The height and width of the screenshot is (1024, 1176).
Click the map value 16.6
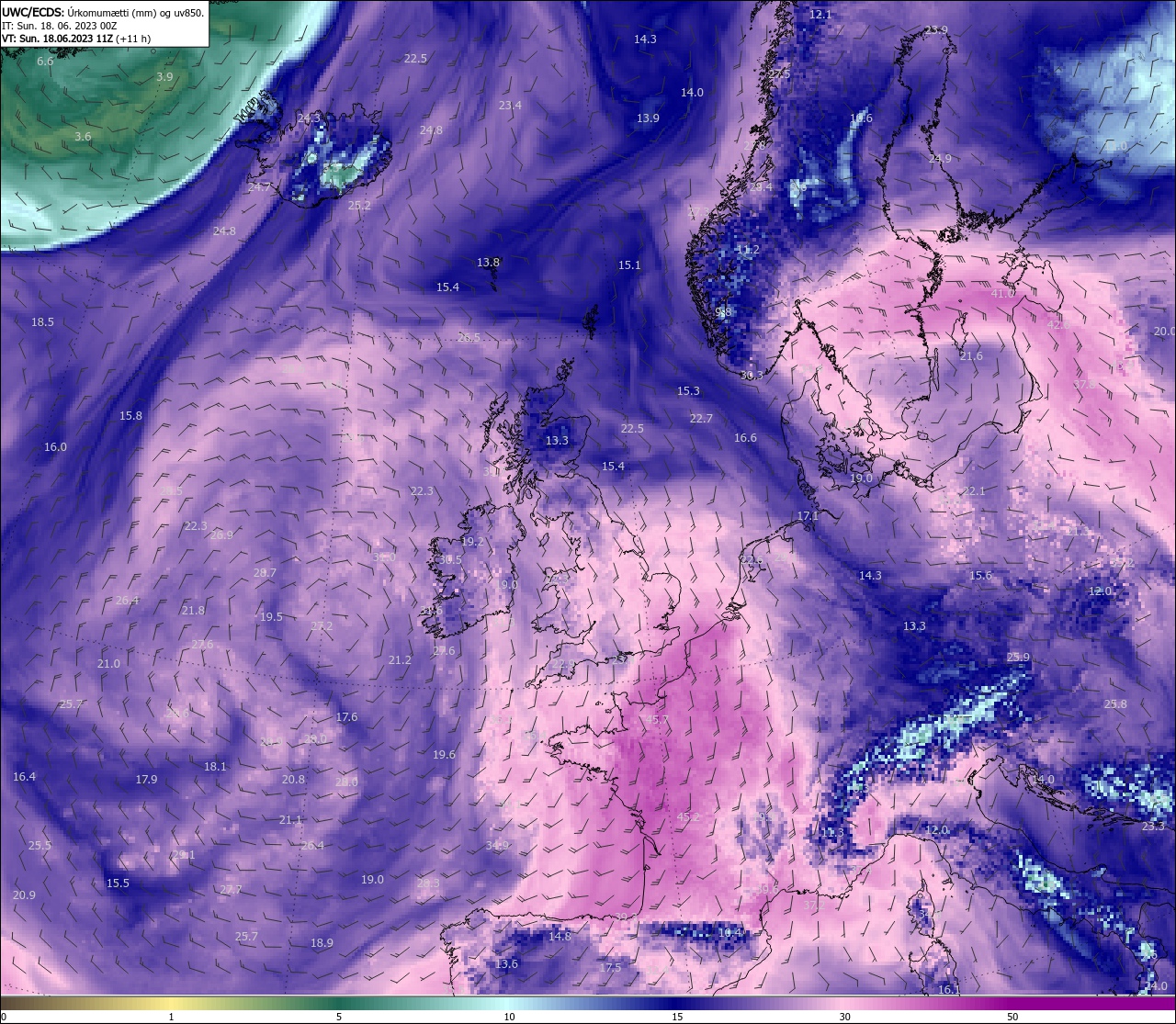[x=745, y=438]
